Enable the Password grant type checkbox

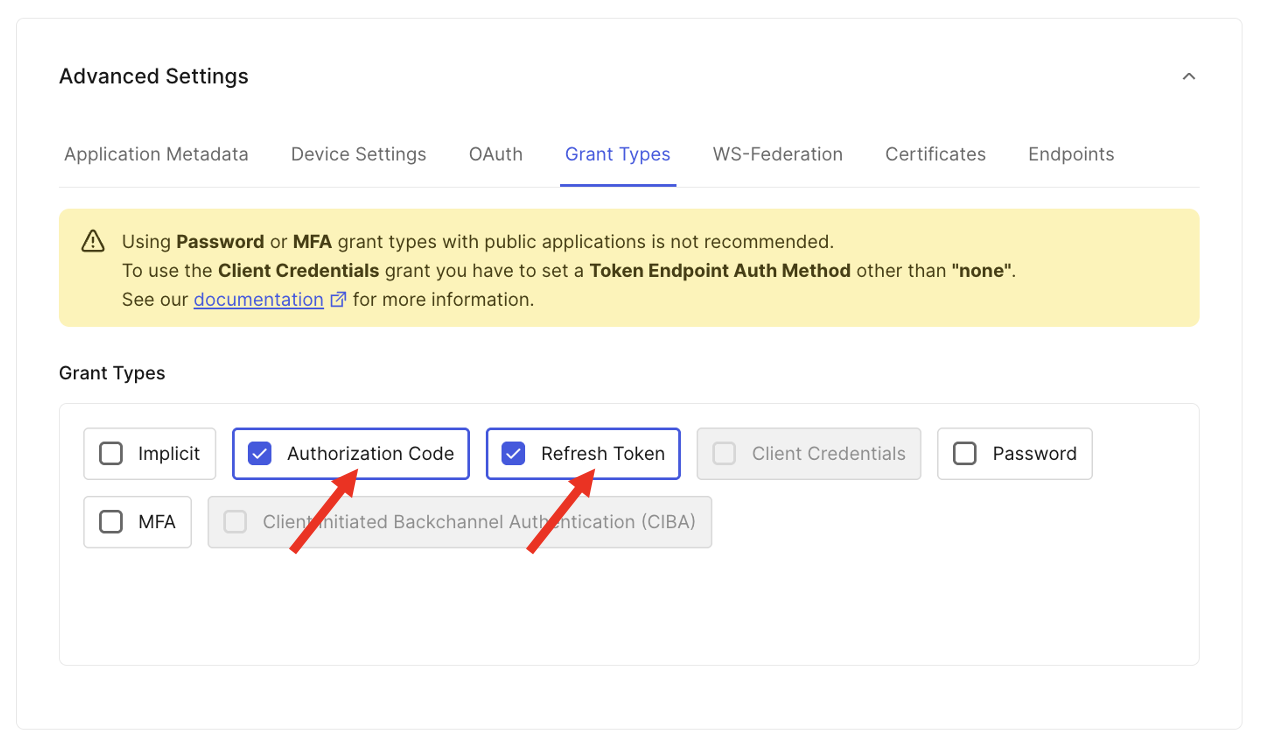tap(965, 454)
